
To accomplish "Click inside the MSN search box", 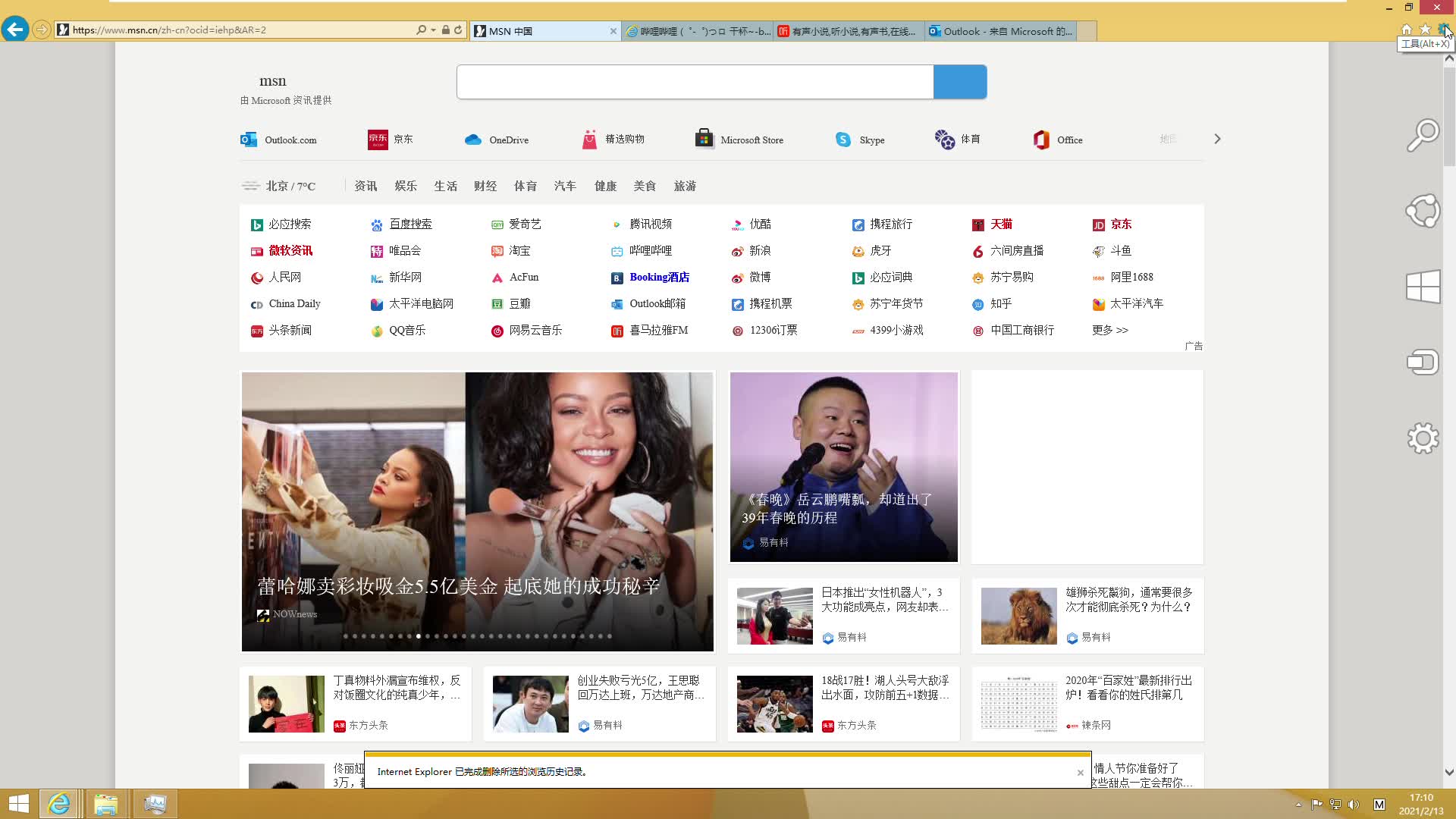I will point(694,82).
